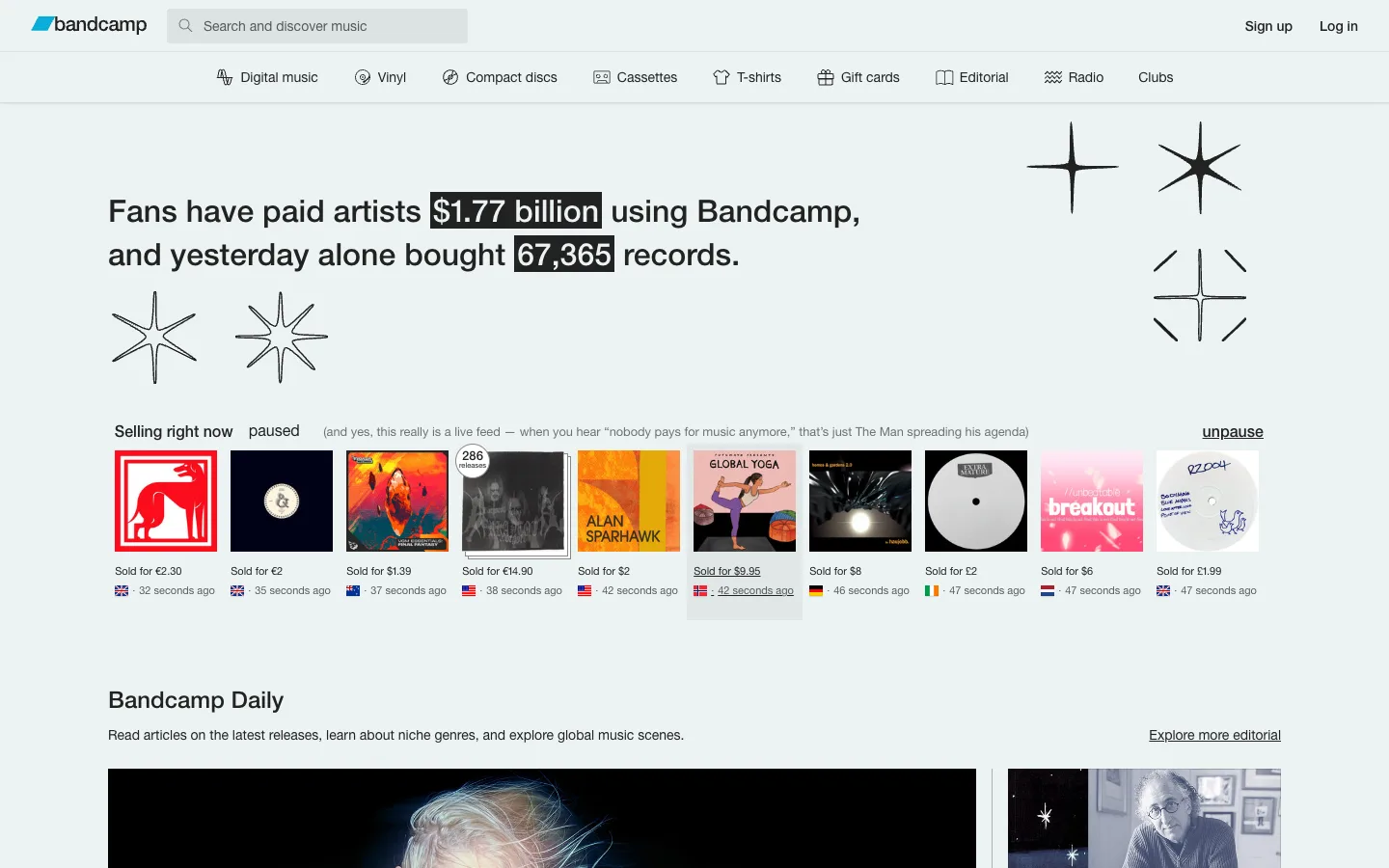
Task: Open the side article with glasses portrait
Action: click(1144, 818)
